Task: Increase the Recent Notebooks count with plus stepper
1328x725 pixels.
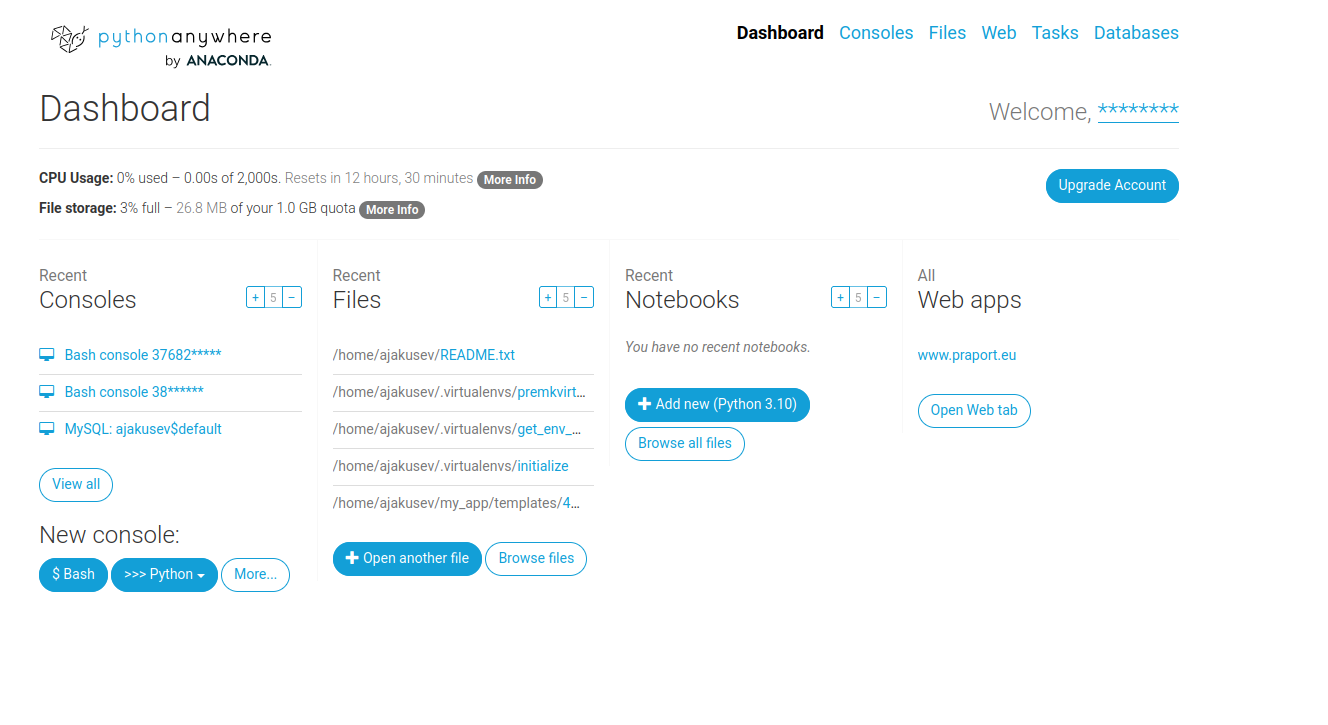Action: [840, 296]
